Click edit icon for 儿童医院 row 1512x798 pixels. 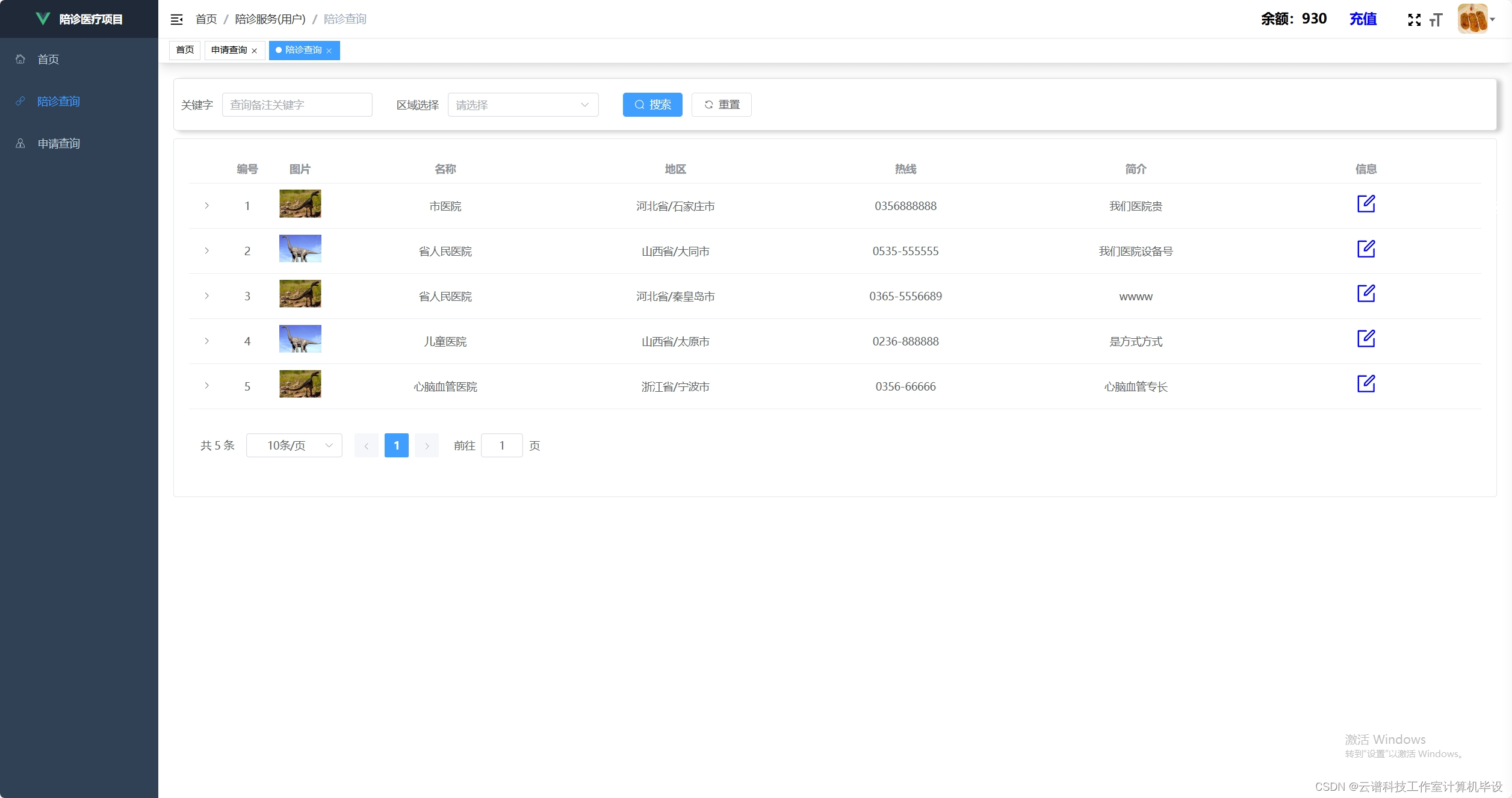click(1366, 339)
